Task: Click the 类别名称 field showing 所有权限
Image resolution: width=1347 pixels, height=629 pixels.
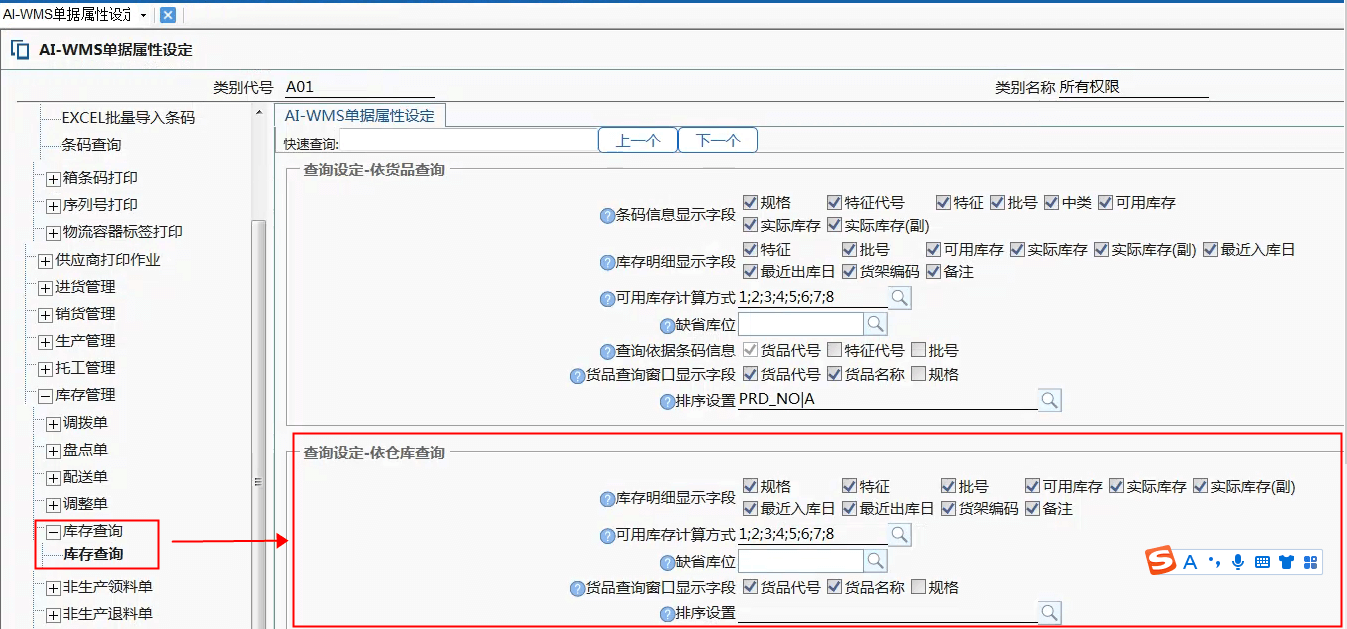Action: pos(1133,87)
